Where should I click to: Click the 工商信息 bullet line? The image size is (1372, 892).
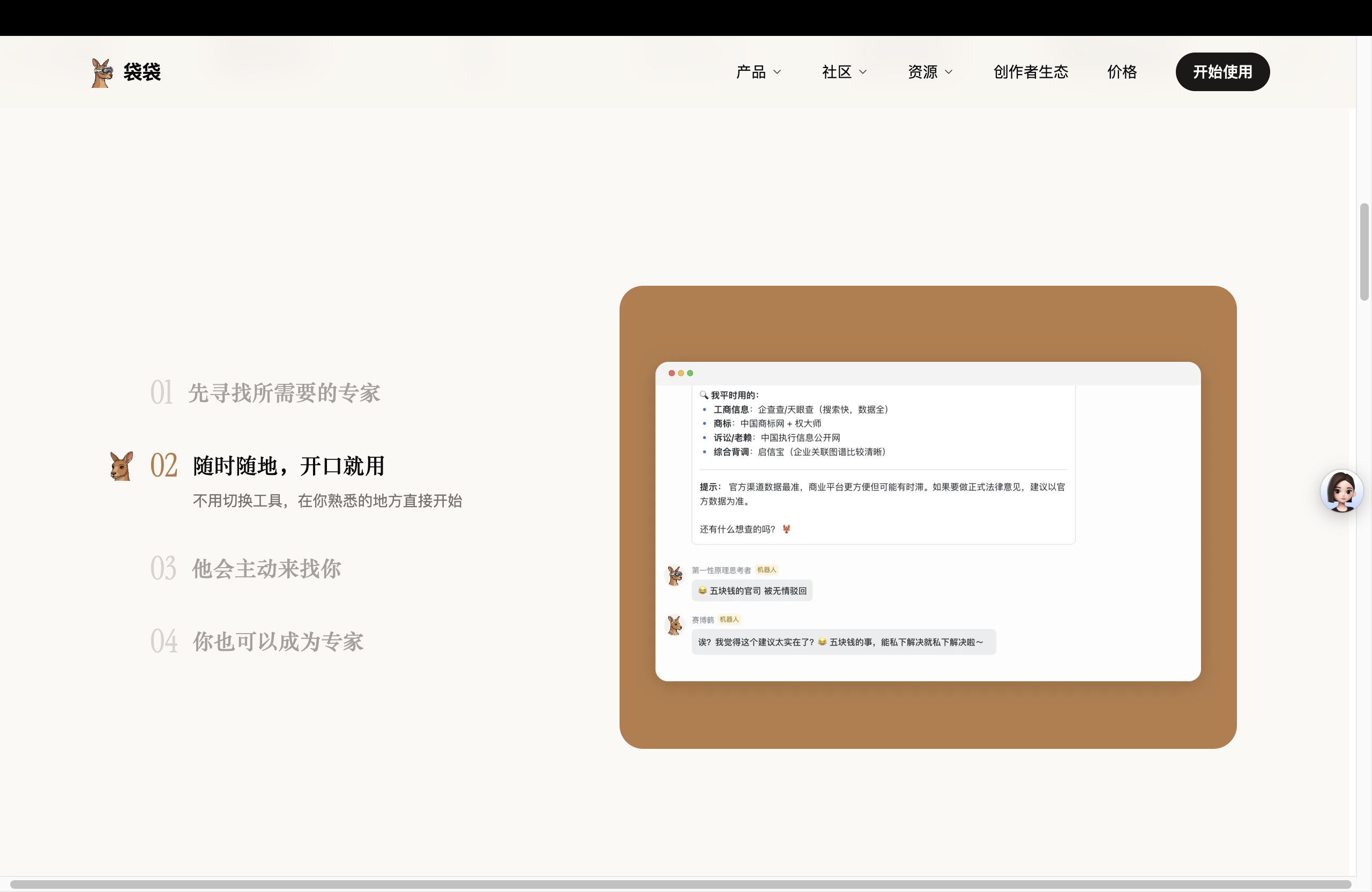tap(795, 410)
